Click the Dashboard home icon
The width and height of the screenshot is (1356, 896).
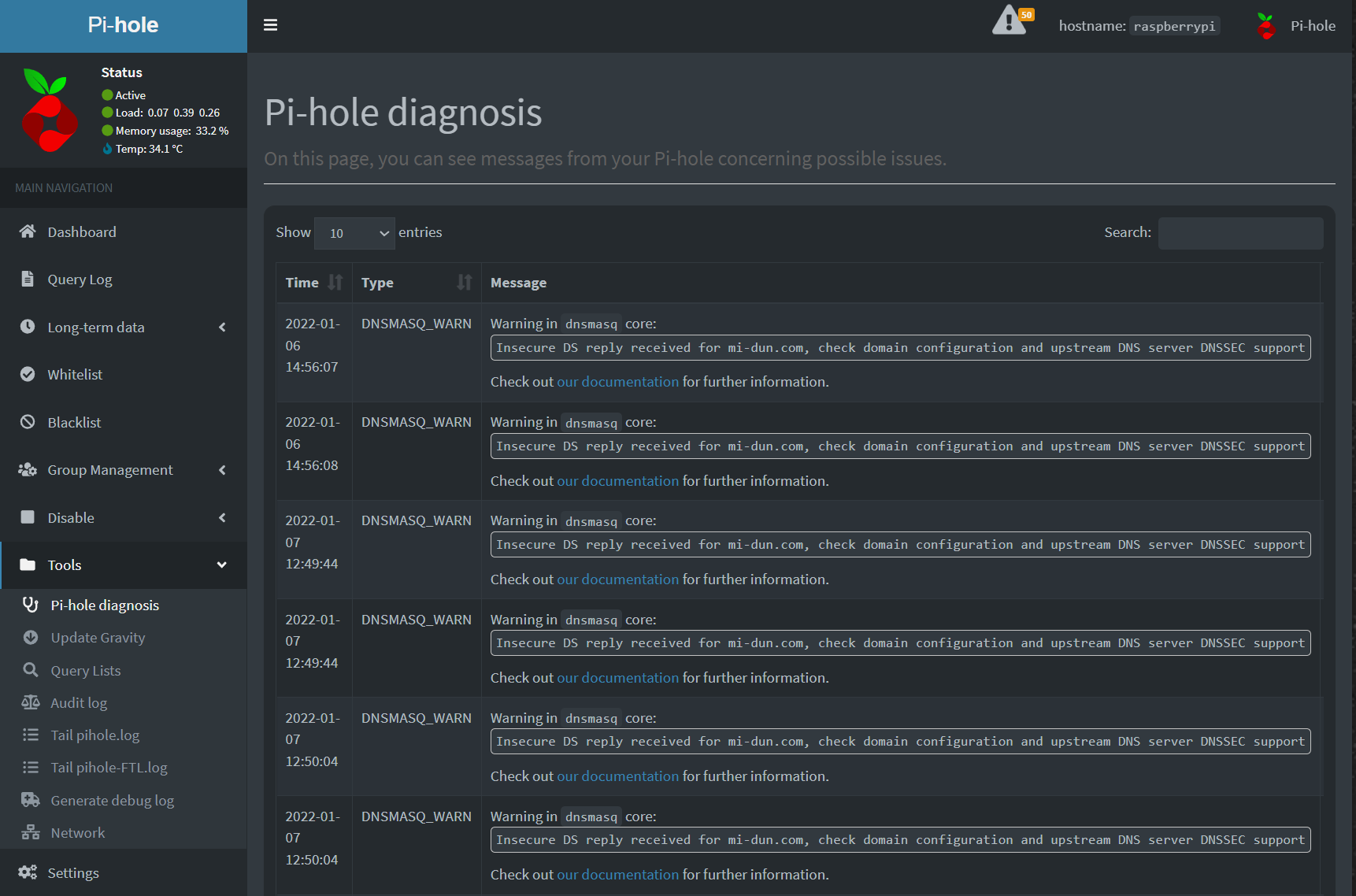point(28,231)
